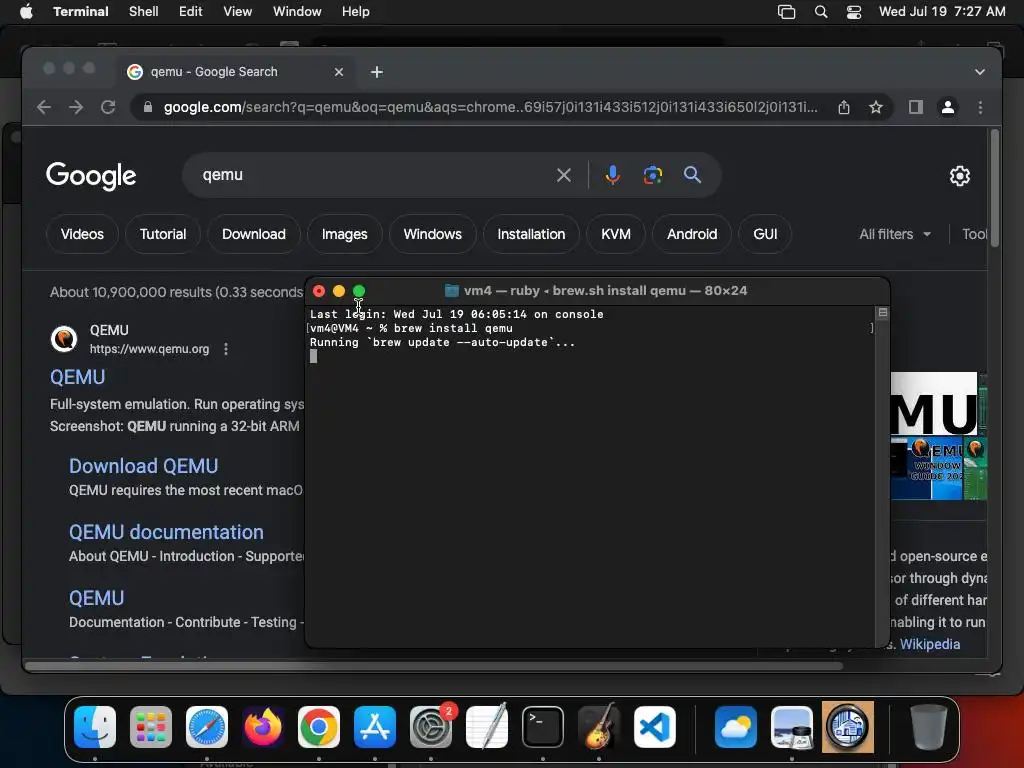Open the Edit menu
Image resolution: width=1024 pixels, height=768 pixels.
pos(191,12)
